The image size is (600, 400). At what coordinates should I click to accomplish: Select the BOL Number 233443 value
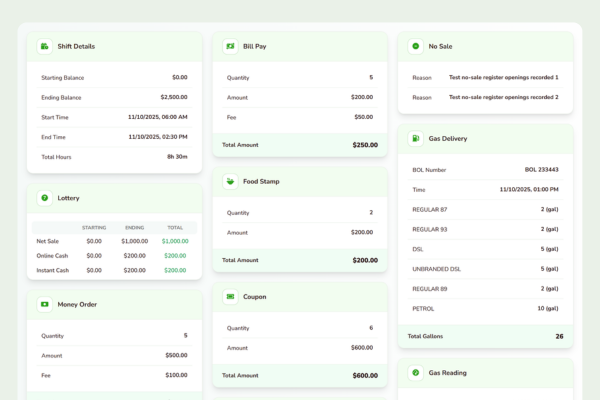coord(541,170)
